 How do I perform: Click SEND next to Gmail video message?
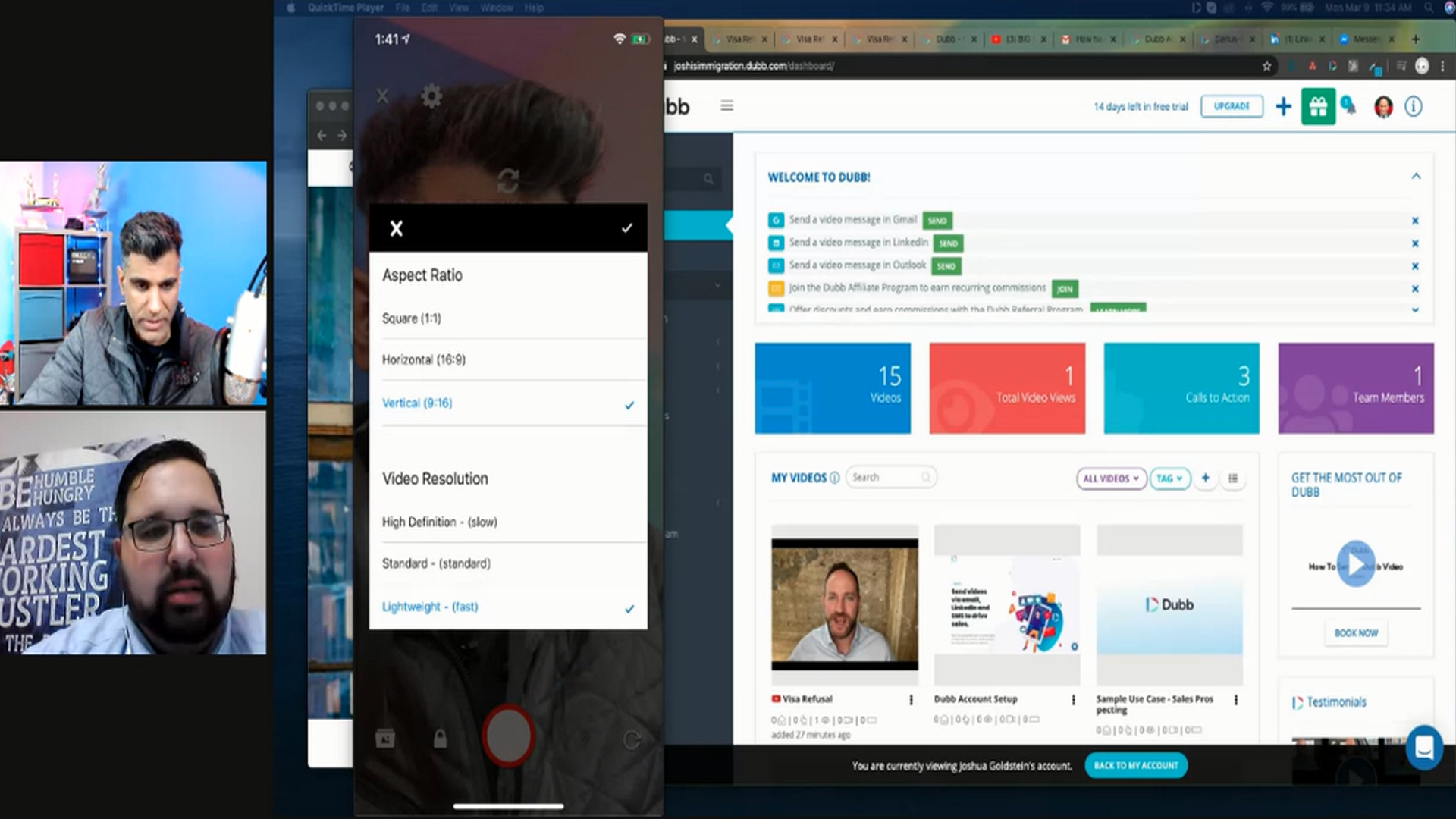click(937, 221)
